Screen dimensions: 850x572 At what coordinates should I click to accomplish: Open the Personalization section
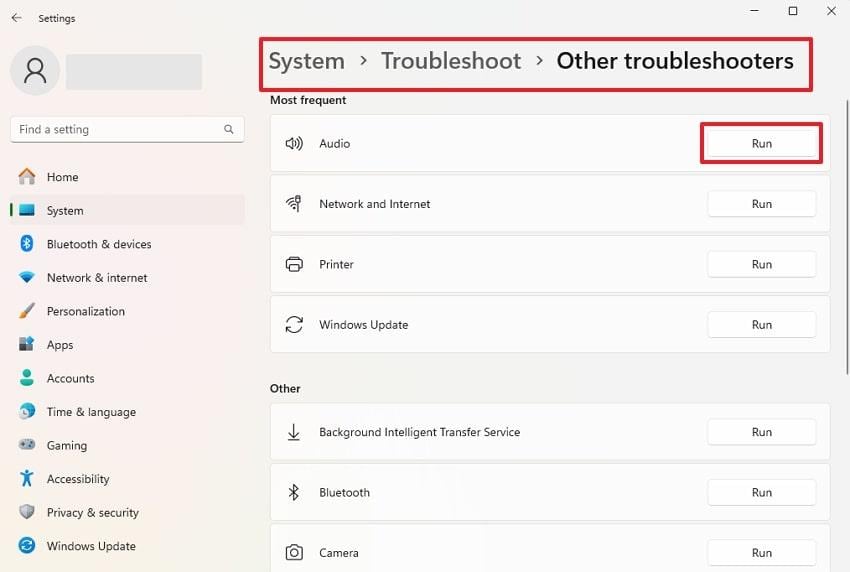pos(127,311)
